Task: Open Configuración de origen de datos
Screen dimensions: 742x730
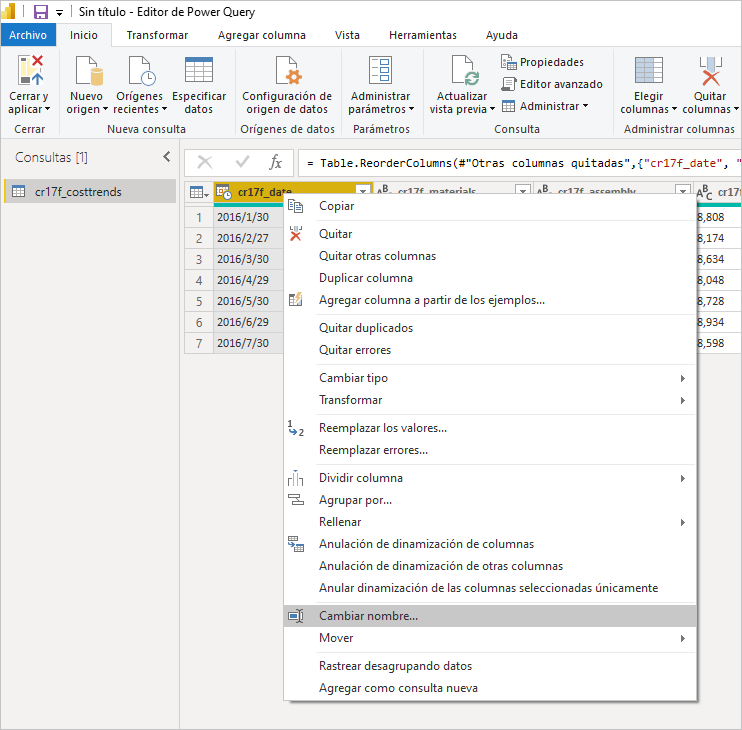Action: [287, 86]
